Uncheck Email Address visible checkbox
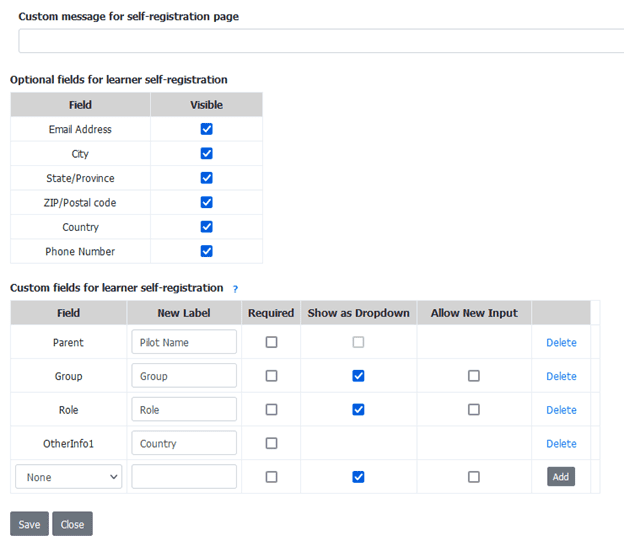This screenshot has height=546, width=624. point(206,129)
